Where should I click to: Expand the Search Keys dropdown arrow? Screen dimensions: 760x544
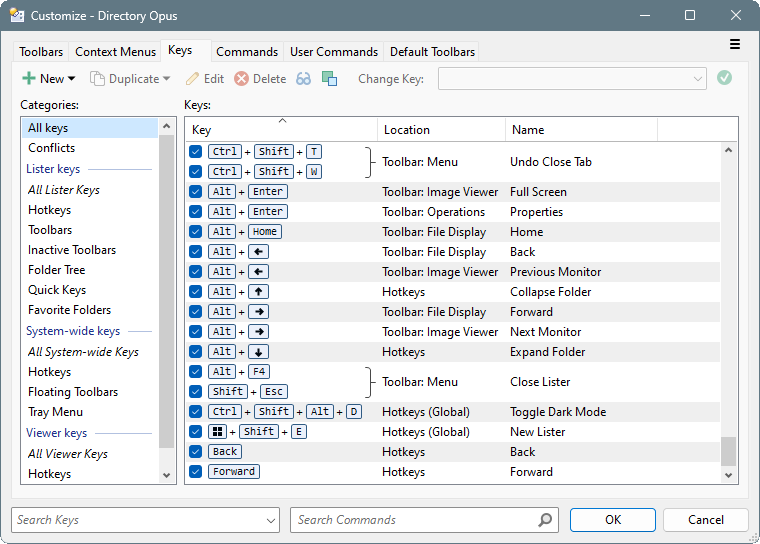pos(270,520)
